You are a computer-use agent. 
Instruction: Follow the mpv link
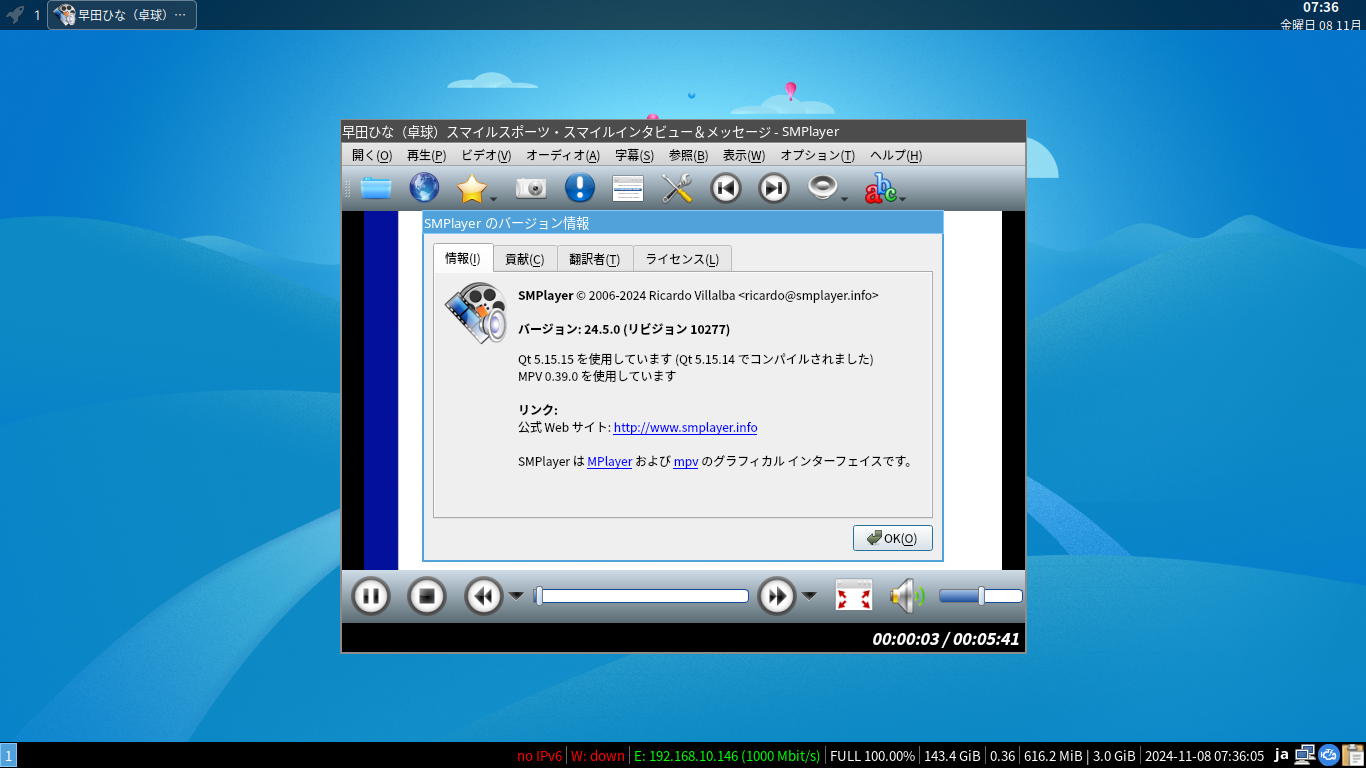[x=685, y=462]
